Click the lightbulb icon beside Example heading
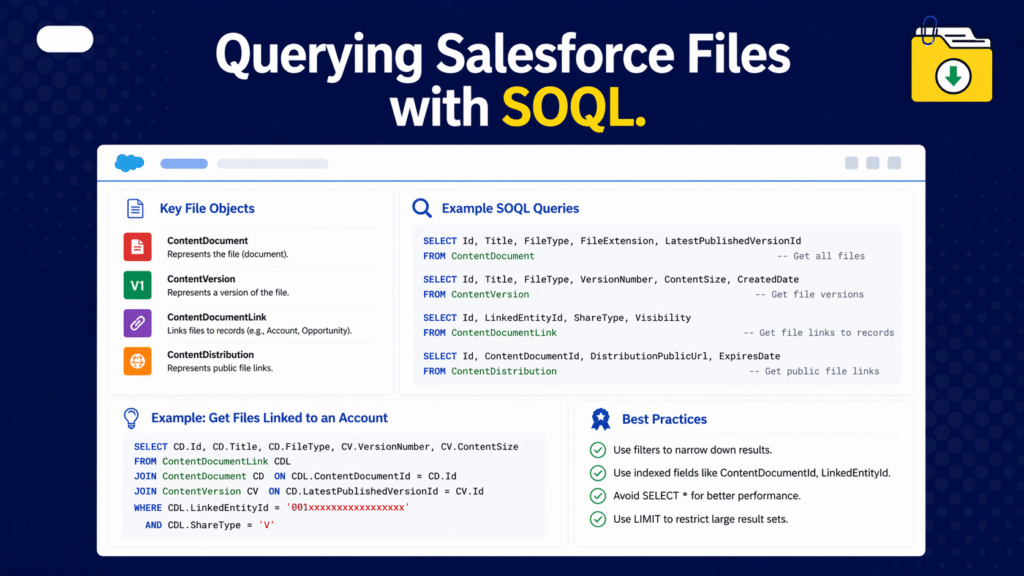1024x576 pixels. coord(131,418)
